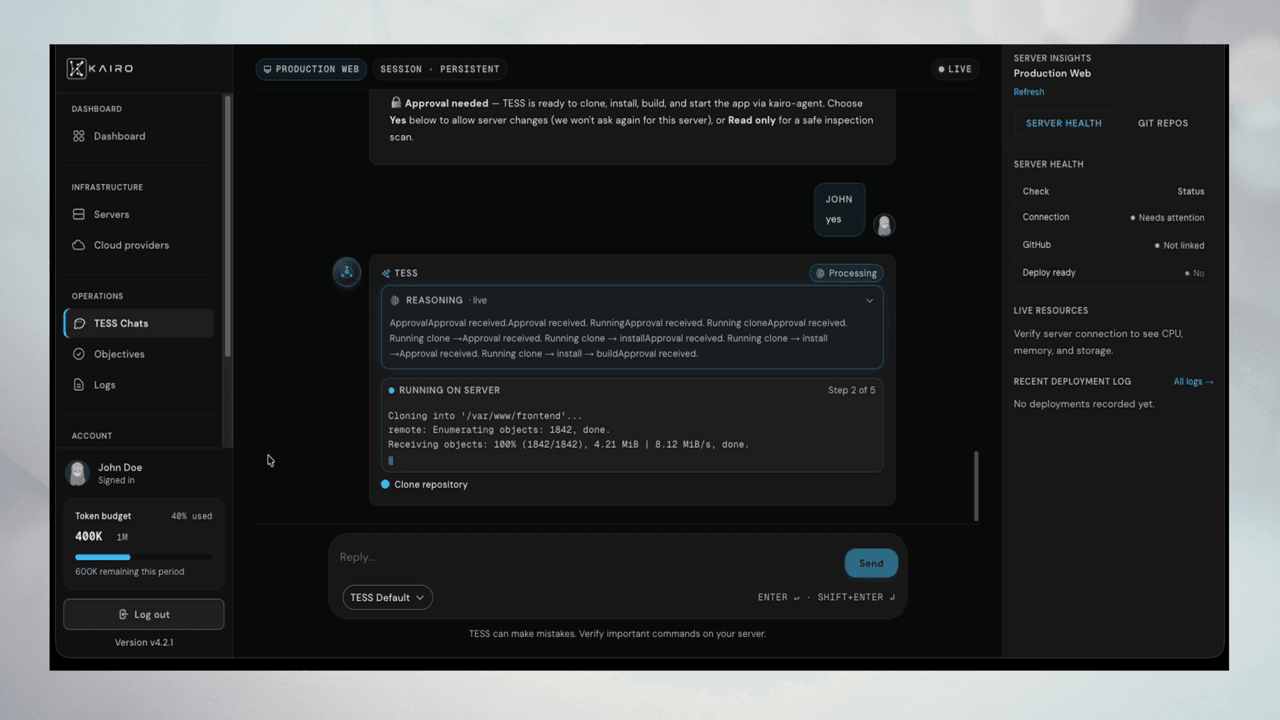Click the GitHub Not linked row

[x=1113, y=245]
